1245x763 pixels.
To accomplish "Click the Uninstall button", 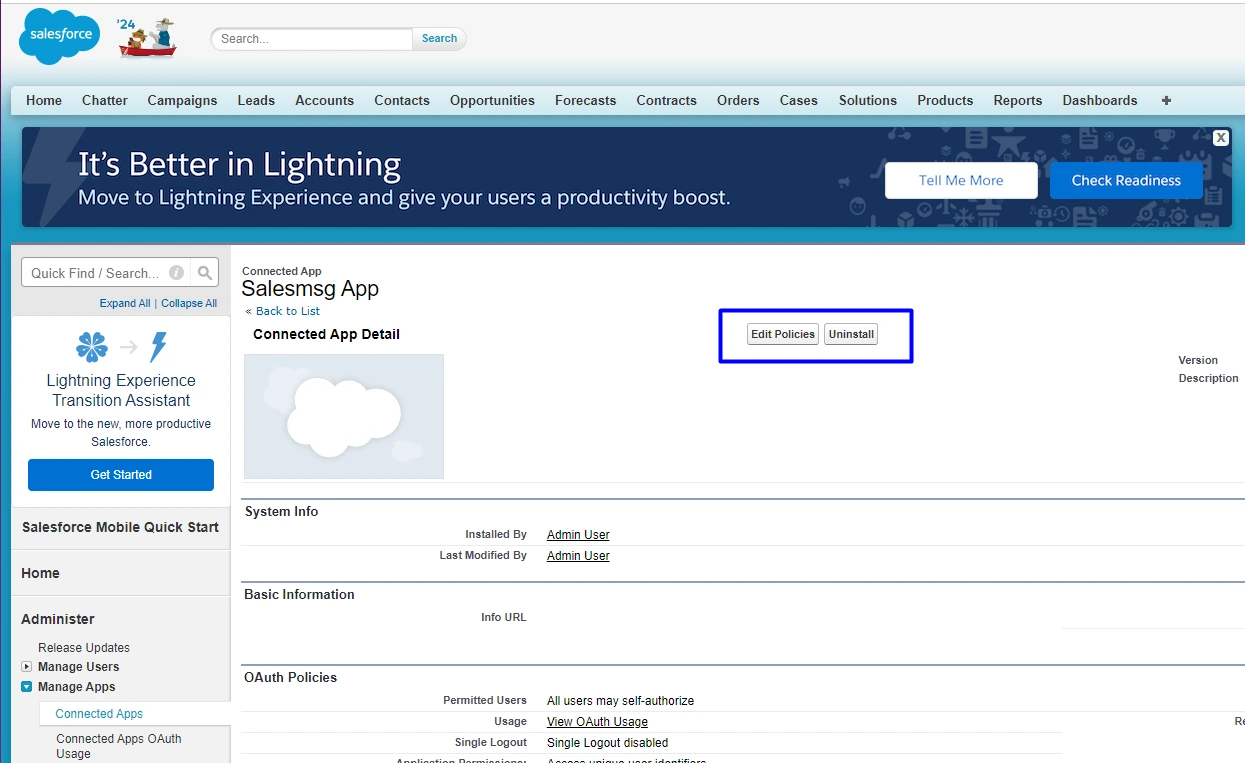I will pyautogui.click(x=851, y=334).
